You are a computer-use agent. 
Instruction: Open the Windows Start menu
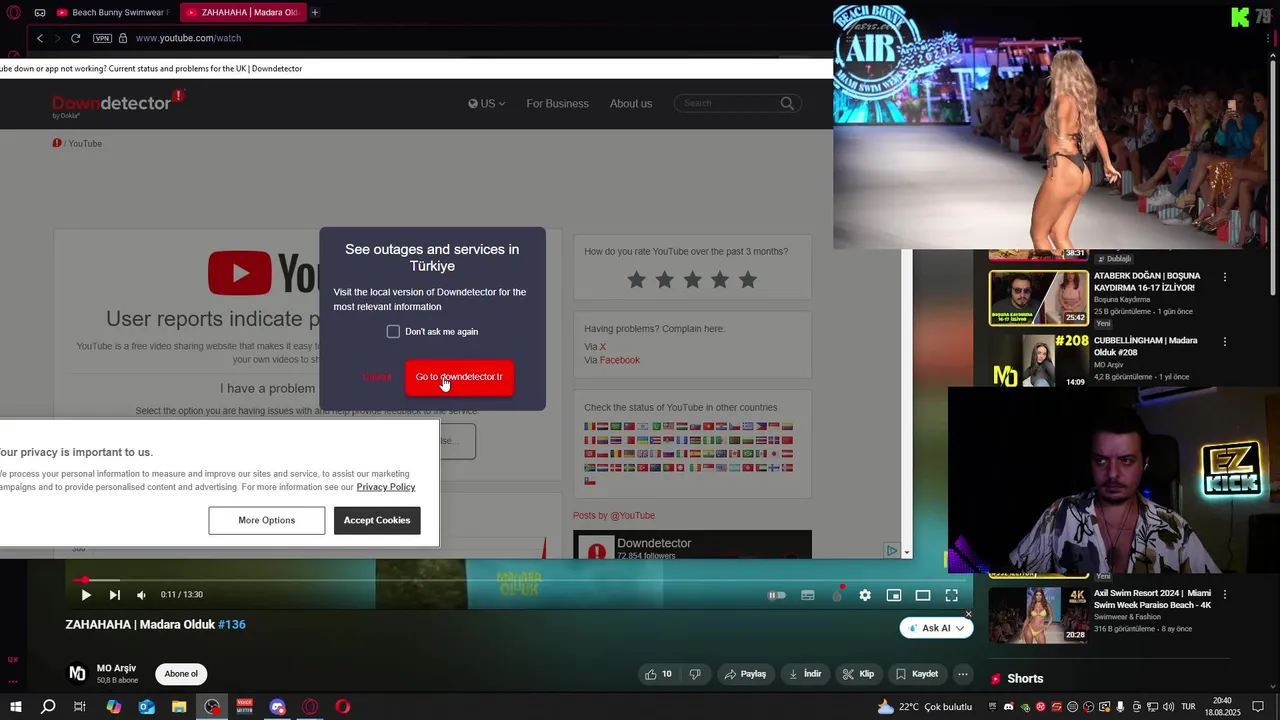pyautogui.click(x=15, y=707)
